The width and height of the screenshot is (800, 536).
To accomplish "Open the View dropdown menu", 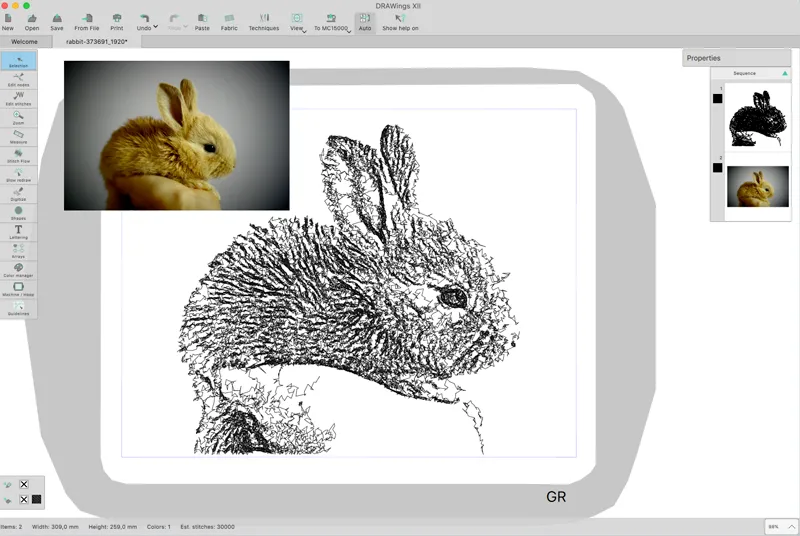I will (x=304, y=32).
